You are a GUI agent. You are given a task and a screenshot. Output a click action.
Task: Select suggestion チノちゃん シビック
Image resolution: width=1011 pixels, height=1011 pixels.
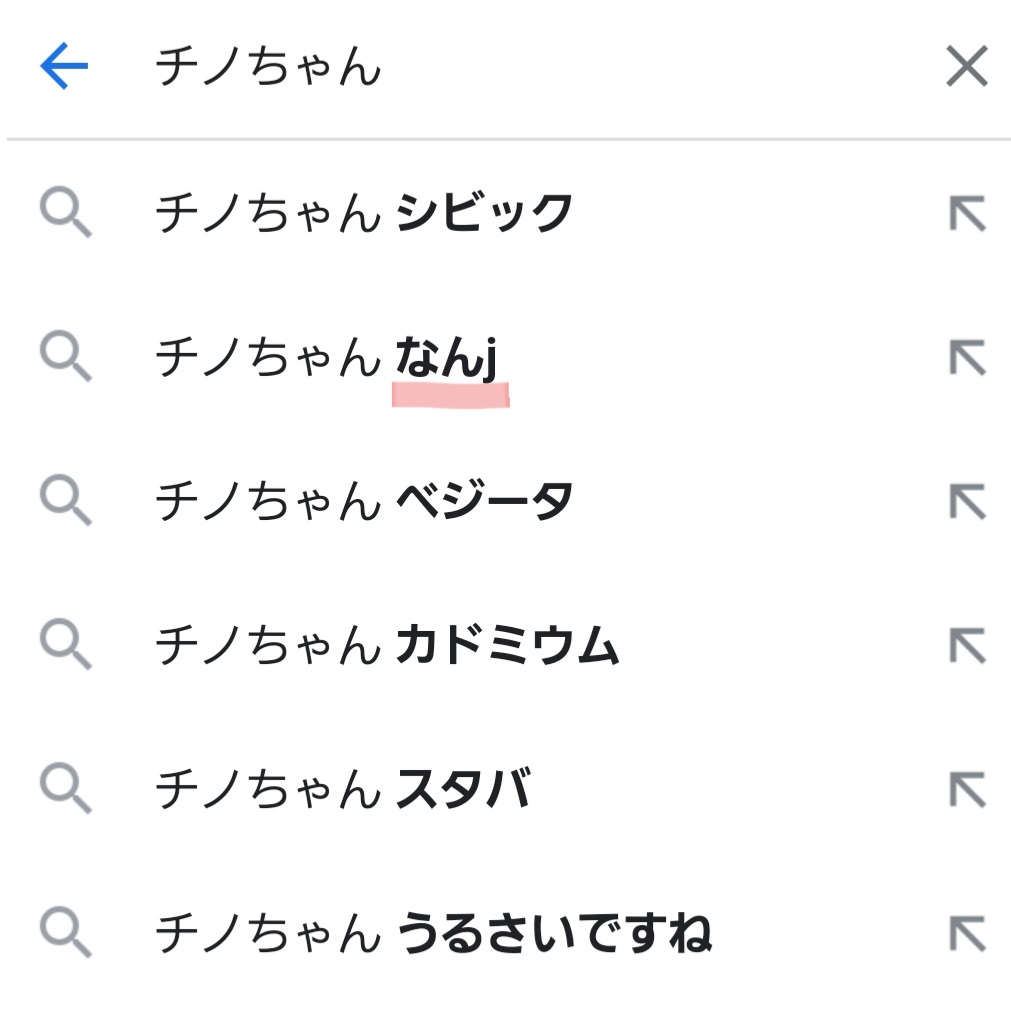(365, 213)
